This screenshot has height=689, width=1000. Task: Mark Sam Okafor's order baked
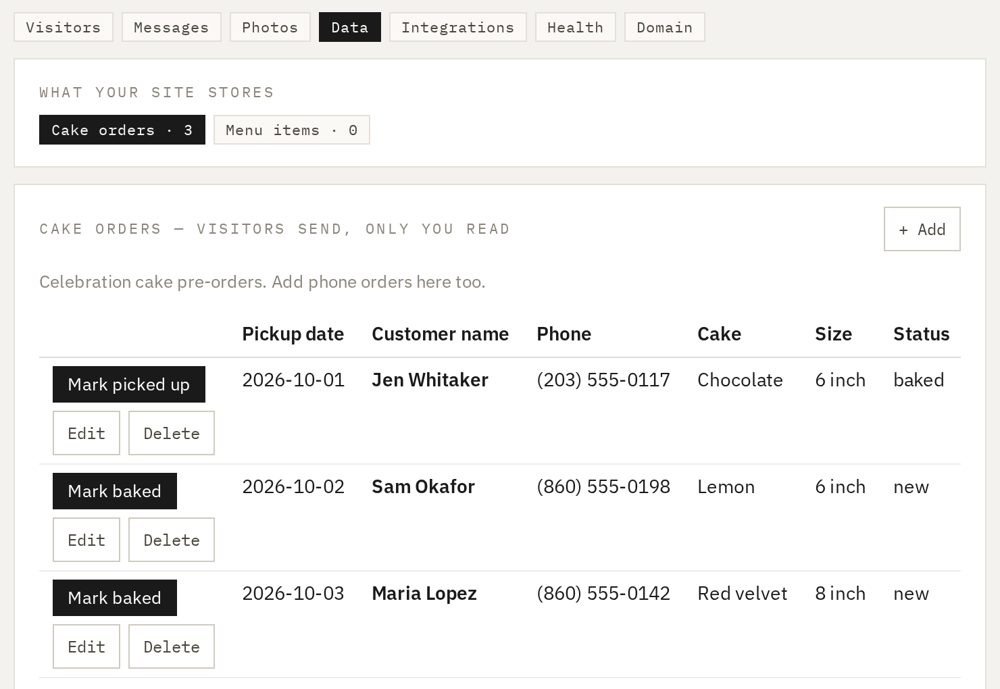[x=115, y=491]
